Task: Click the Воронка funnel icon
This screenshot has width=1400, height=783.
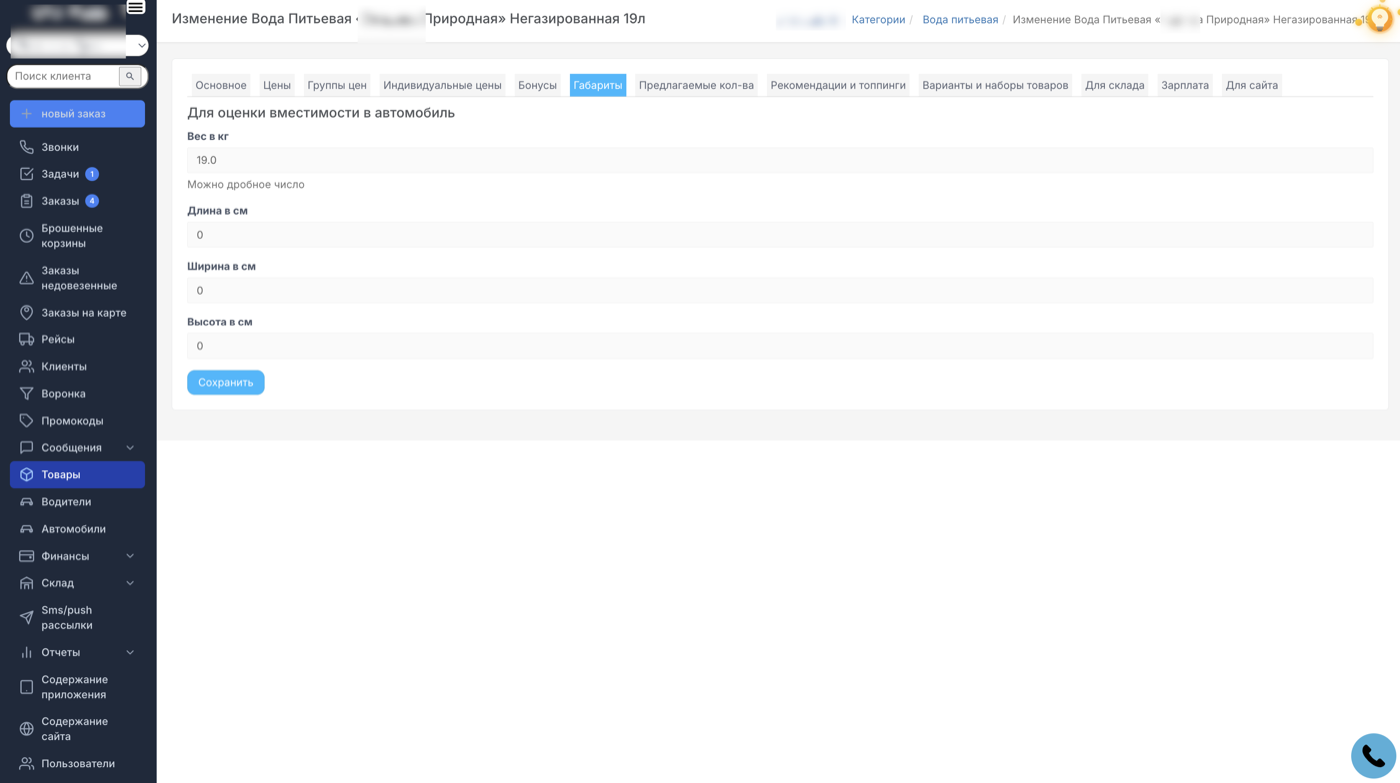Action: [x=27, y=394]
